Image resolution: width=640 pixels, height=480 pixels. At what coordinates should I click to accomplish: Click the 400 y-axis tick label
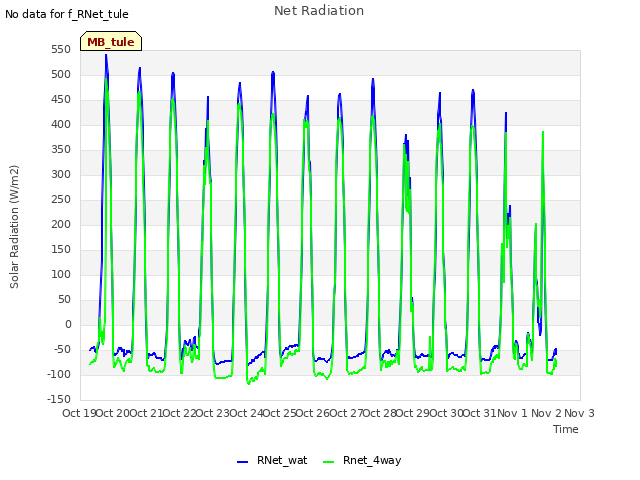click(61, 124)
